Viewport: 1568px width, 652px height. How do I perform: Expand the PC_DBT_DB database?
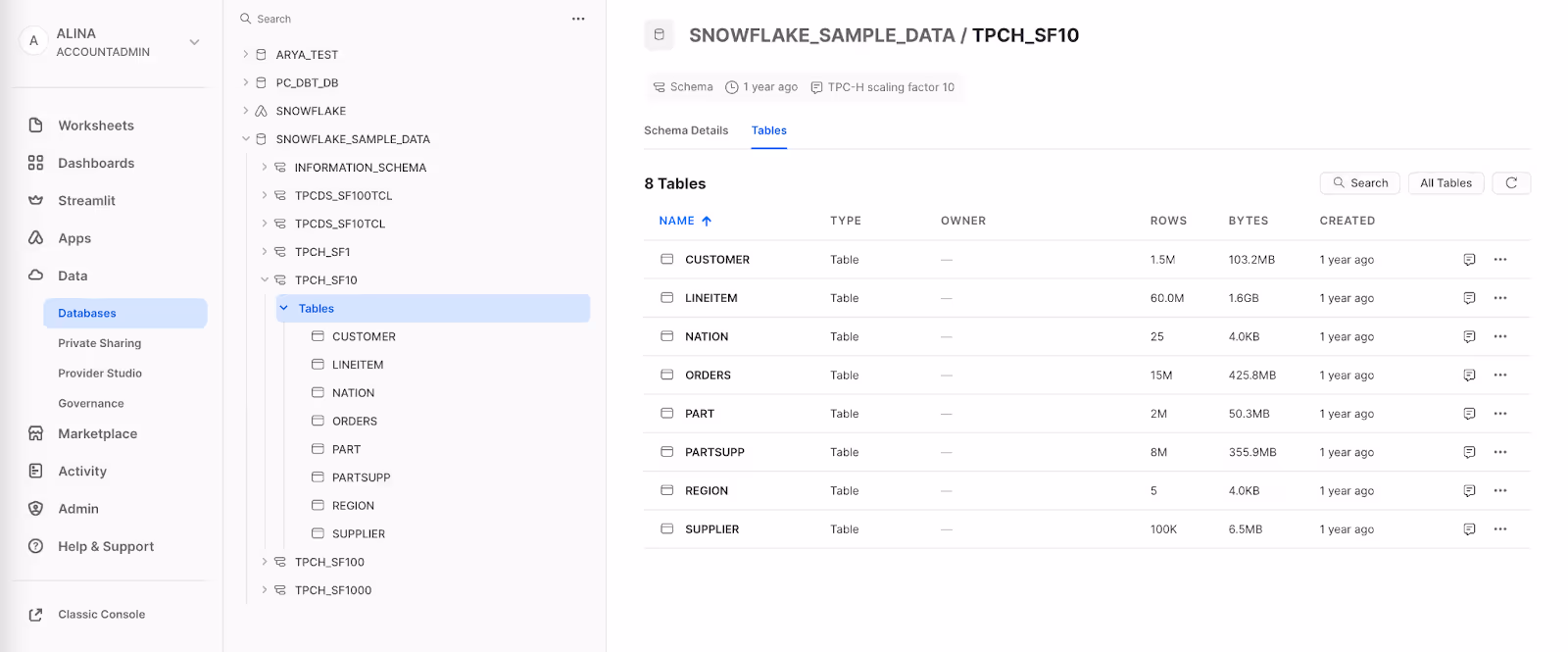point(246,83)
